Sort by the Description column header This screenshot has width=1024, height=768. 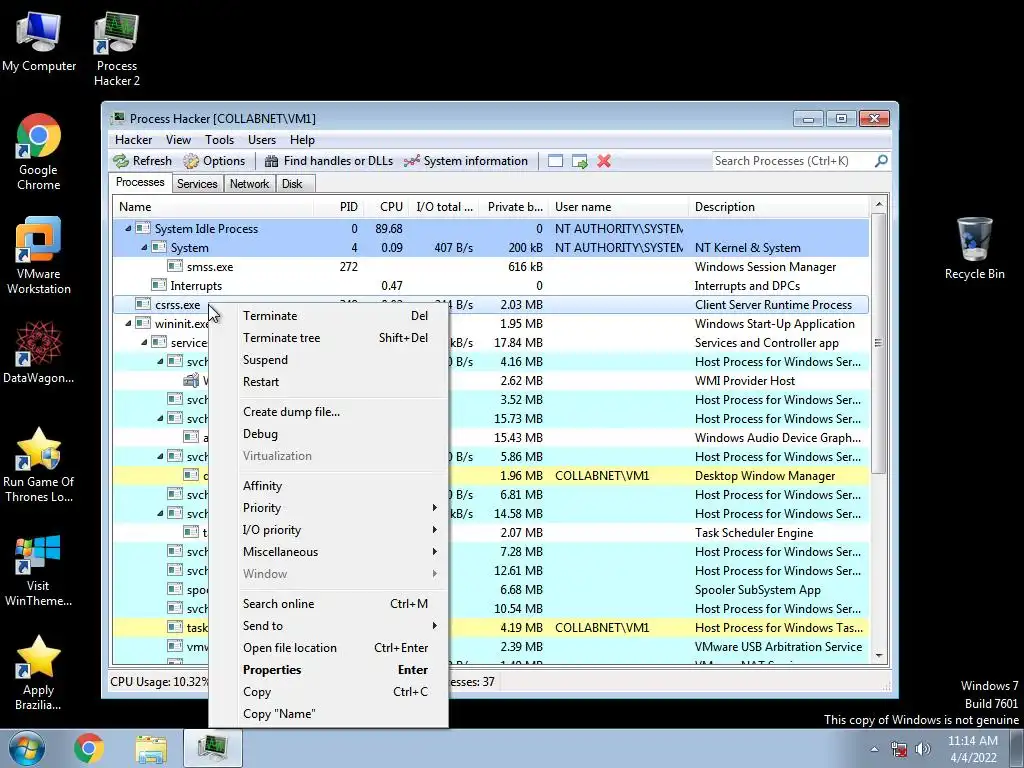point(778,207)
